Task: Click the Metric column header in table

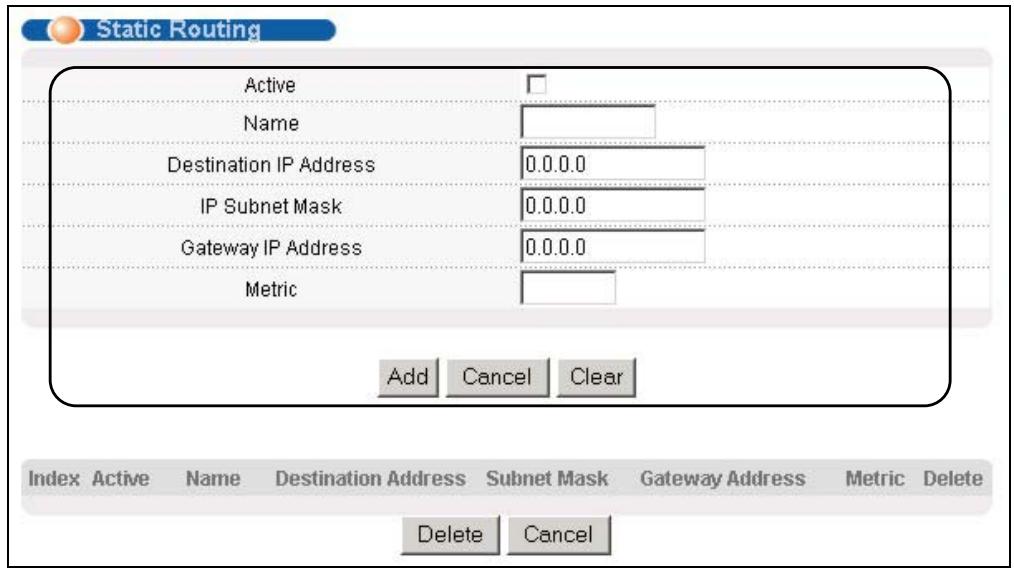Action: 875,479
